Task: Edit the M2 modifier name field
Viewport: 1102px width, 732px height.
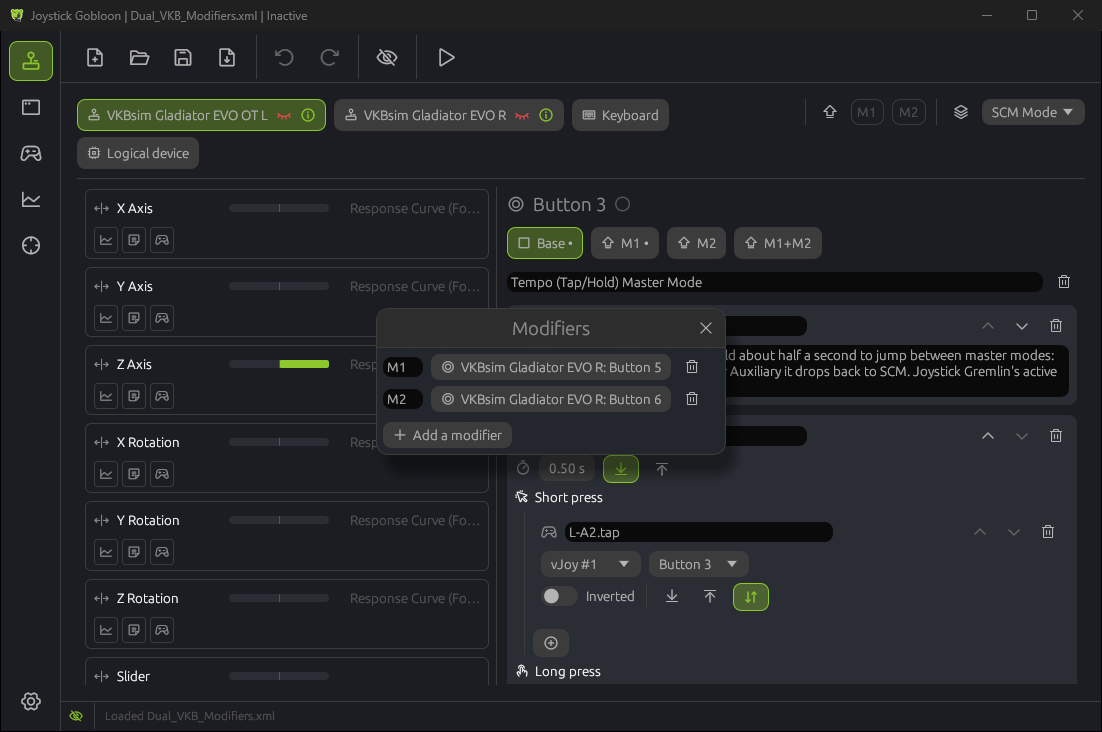Action: 403,399
